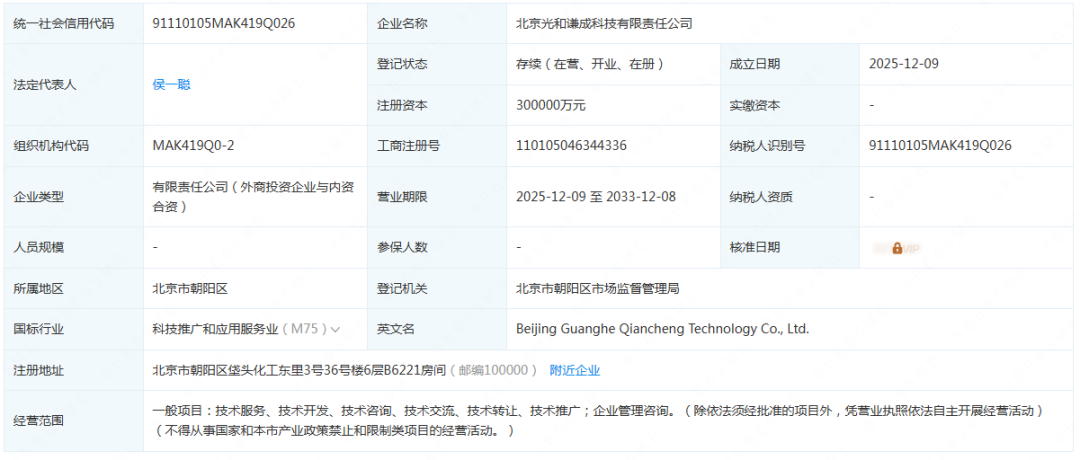Click the 经营范围 label cell
Image resolution: width=1080 pixels, height=460 pixels.
[74, 421]
